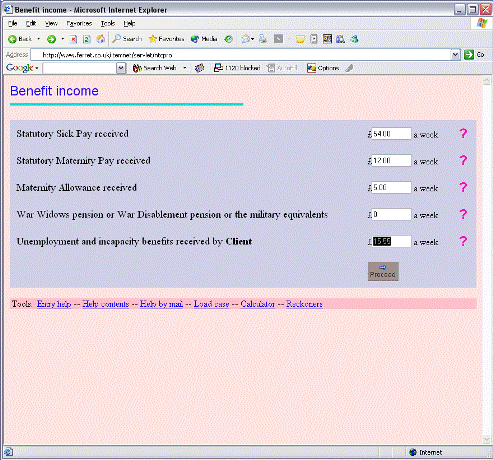Go back with the Back button
493x460 pixels.
[x=20, y=39]
